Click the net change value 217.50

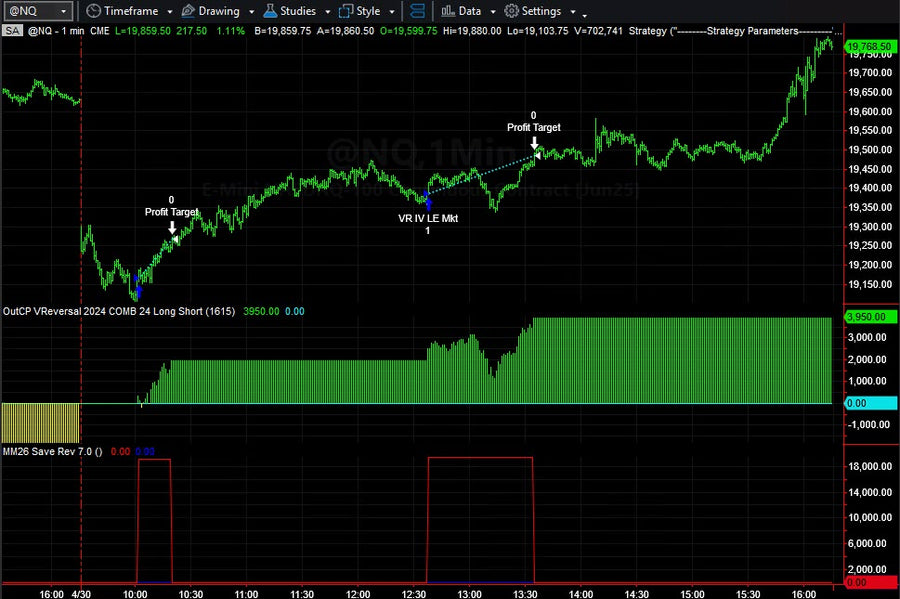click(192, 31)
